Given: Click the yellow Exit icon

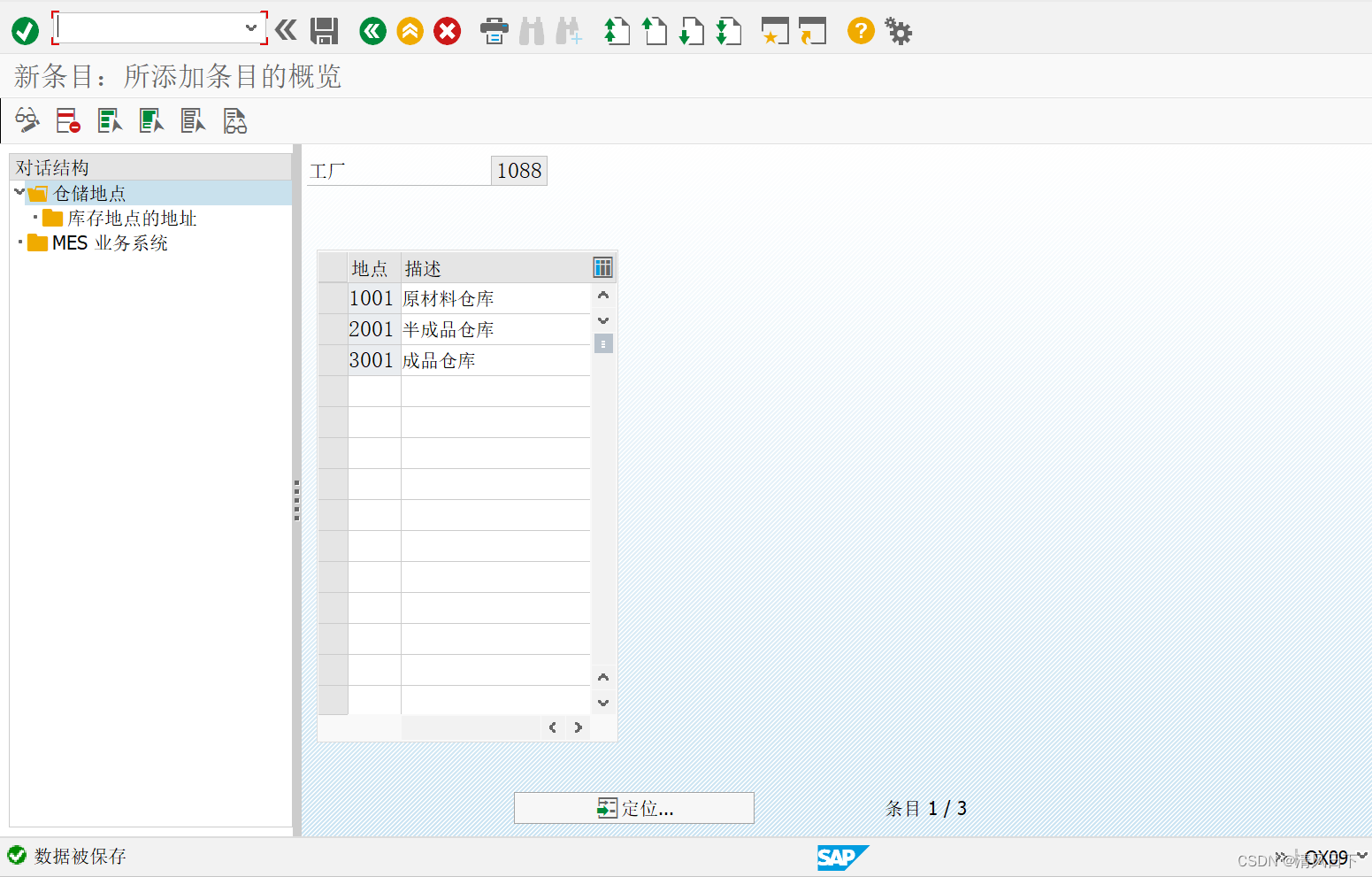Looking at the screenshot, I should click(x=410, y=32).
